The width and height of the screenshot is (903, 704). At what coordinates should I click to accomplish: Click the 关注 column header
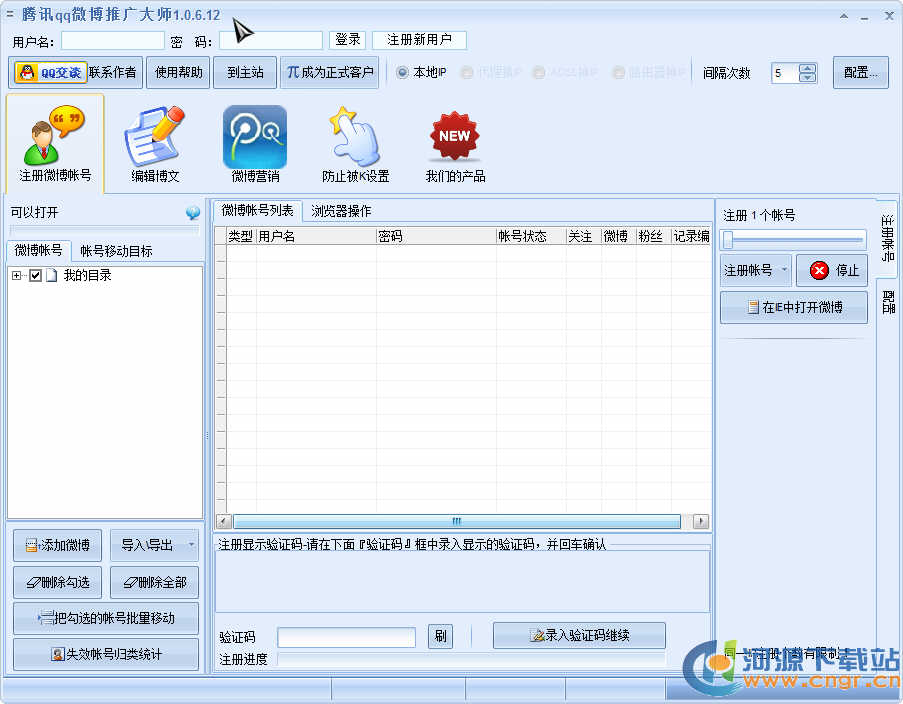[x=583, y=236]
